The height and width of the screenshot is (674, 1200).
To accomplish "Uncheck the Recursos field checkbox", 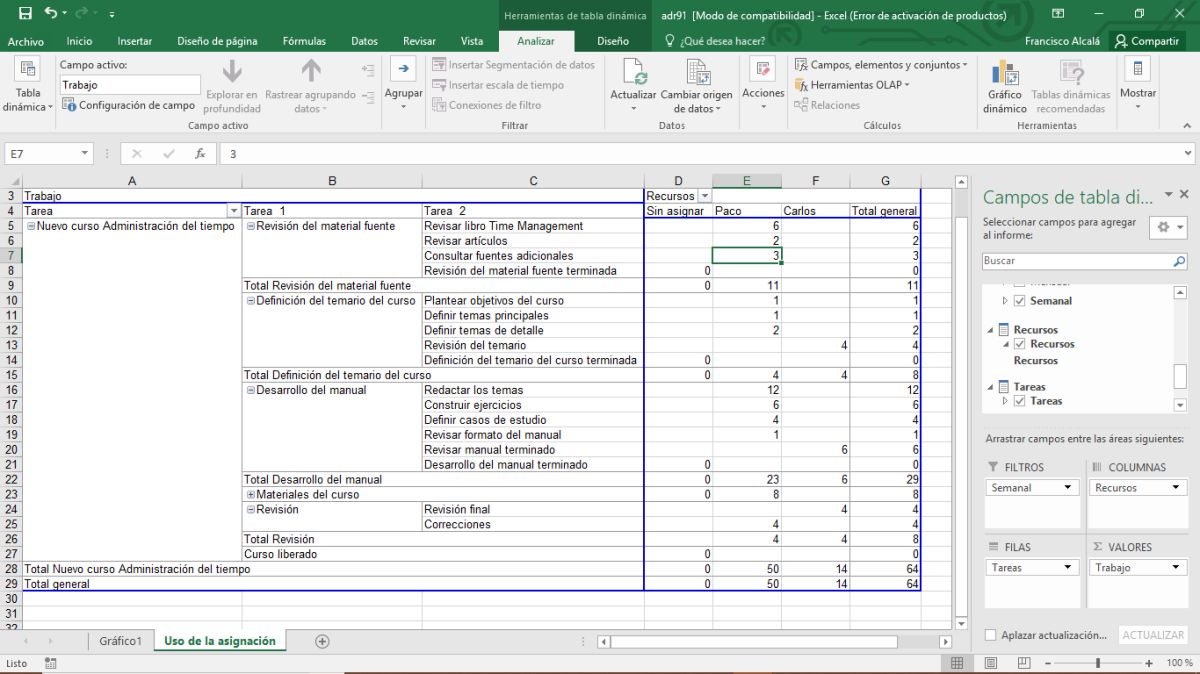I will point(1020,344).
